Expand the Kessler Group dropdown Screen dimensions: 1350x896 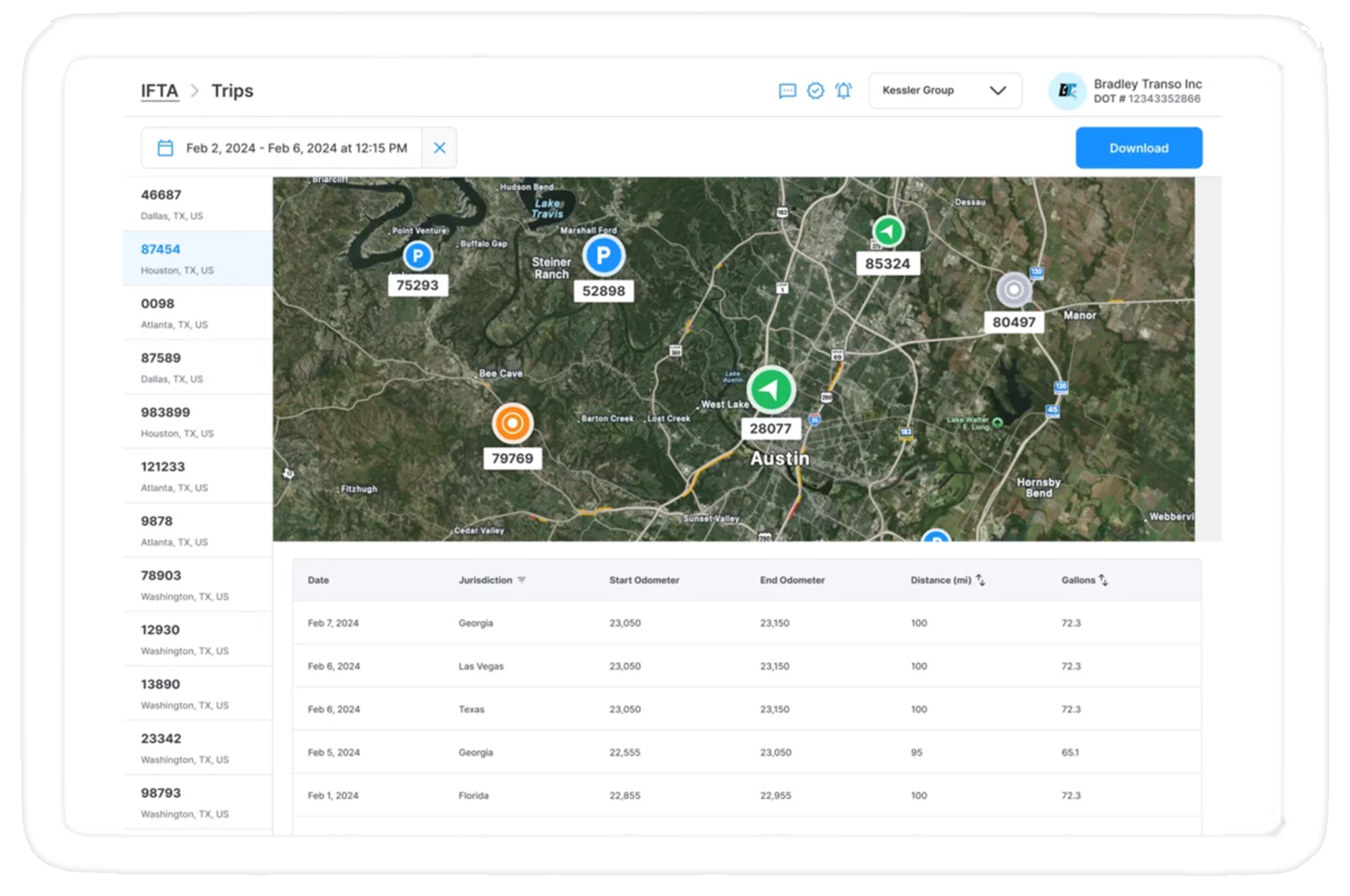pyautogui.click(x=945, y=91)
